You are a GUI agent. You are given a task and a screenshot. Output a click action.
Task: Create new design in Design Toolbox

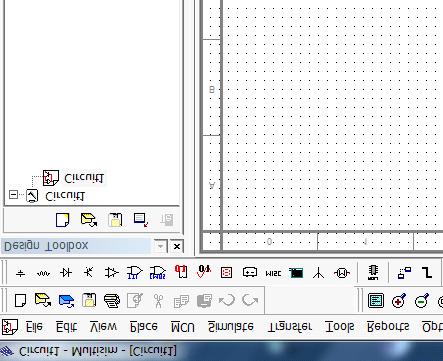click(63, 220)
